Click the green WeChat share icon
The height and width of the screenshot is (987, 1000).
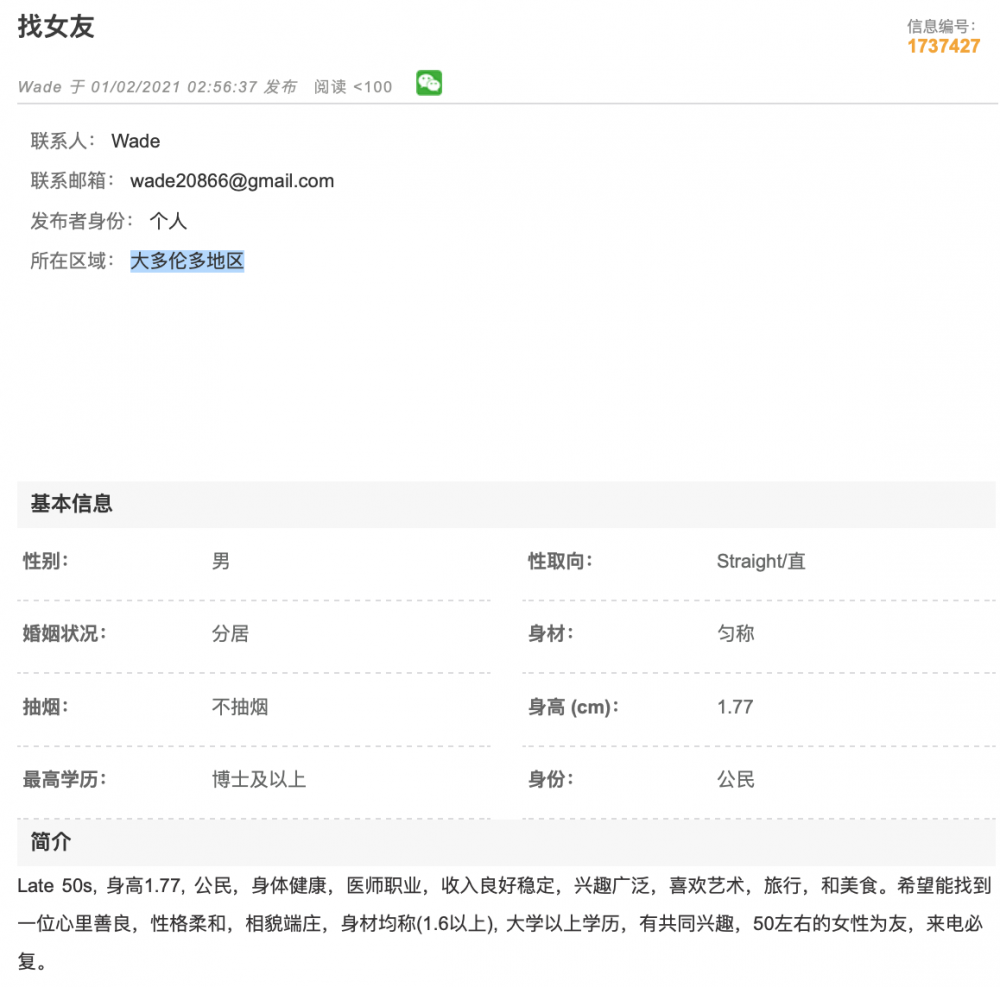(x=429, y=84)
